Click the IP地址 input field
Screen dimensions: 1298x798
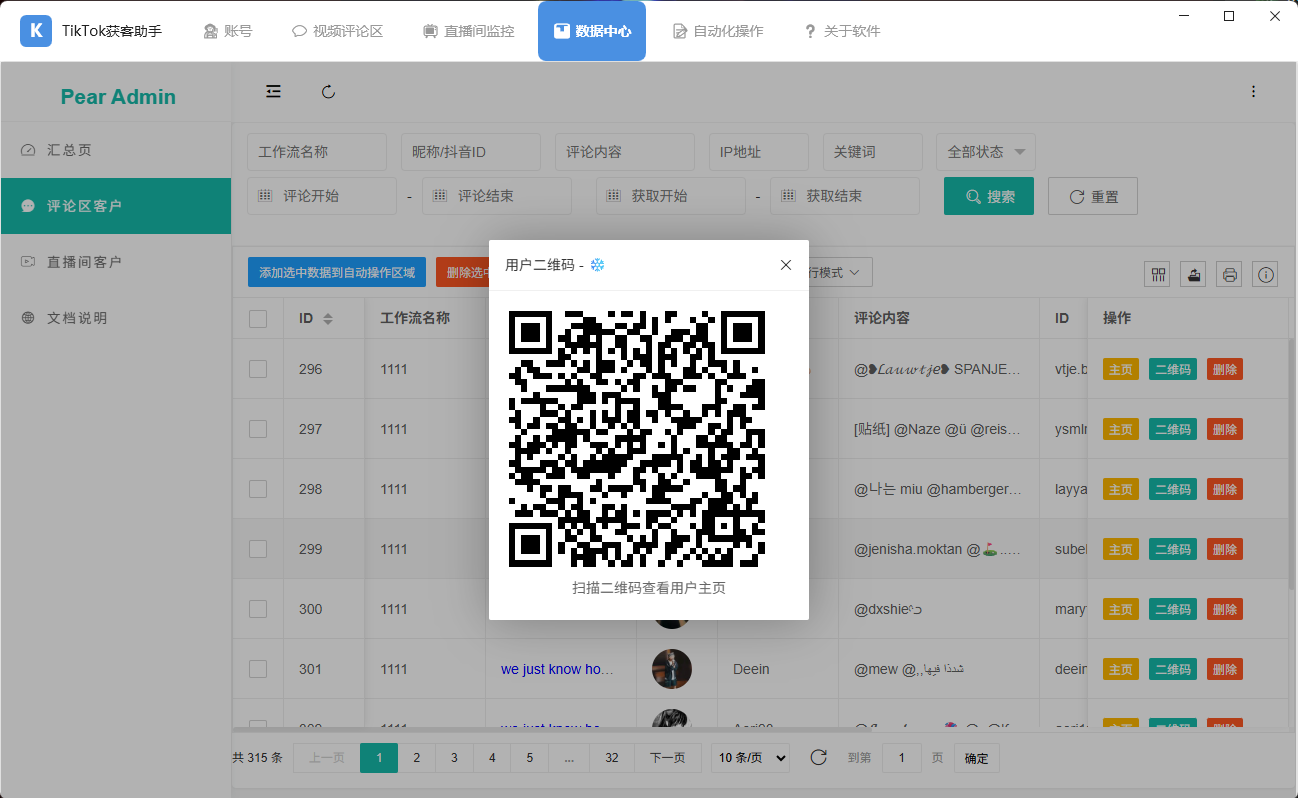pos(759,152)
